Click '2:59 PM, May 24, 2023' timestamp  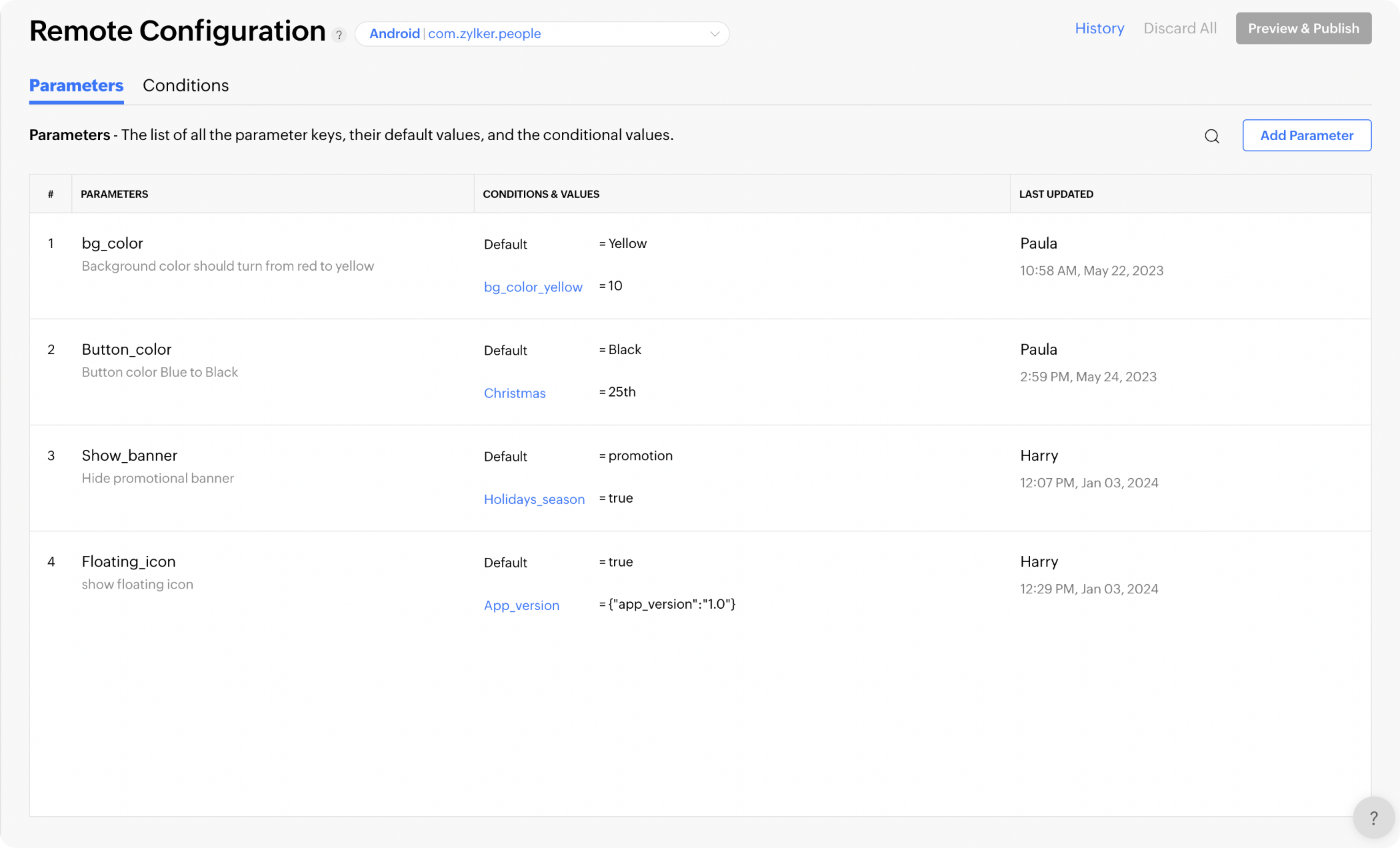coord(1088,376)
